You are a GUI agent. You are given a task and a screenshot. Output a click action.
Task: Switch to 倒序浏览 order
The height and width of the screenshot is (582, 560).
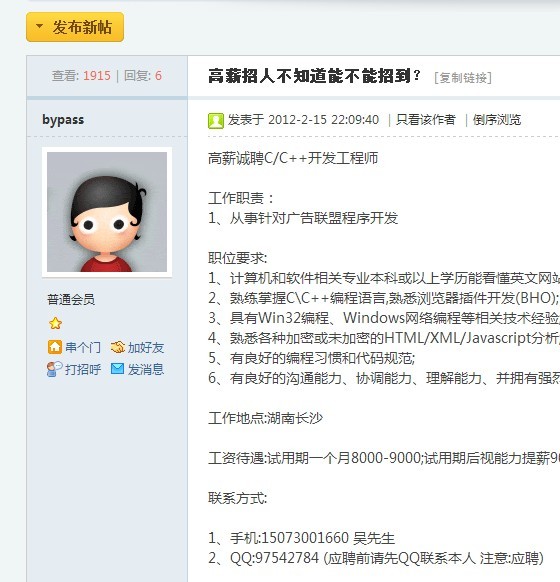pos(497,120)
